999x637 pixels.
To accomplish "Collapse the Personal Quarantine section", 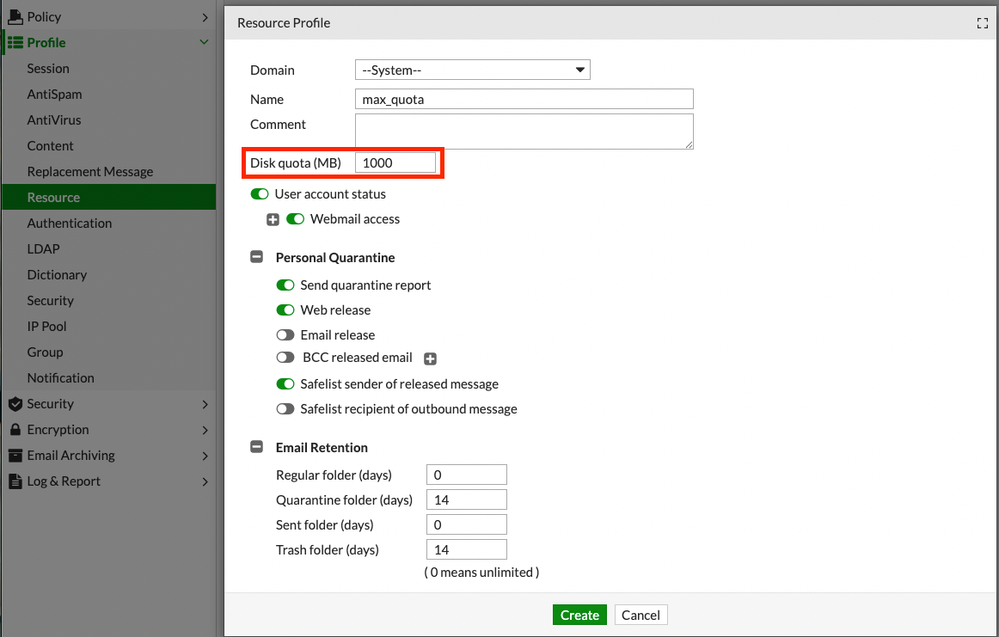I will tap(256, 258).
